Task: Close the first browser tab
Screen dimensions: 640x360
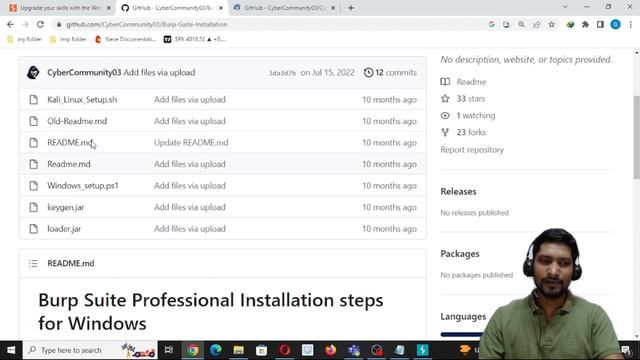Action: [x=109, y=8]
